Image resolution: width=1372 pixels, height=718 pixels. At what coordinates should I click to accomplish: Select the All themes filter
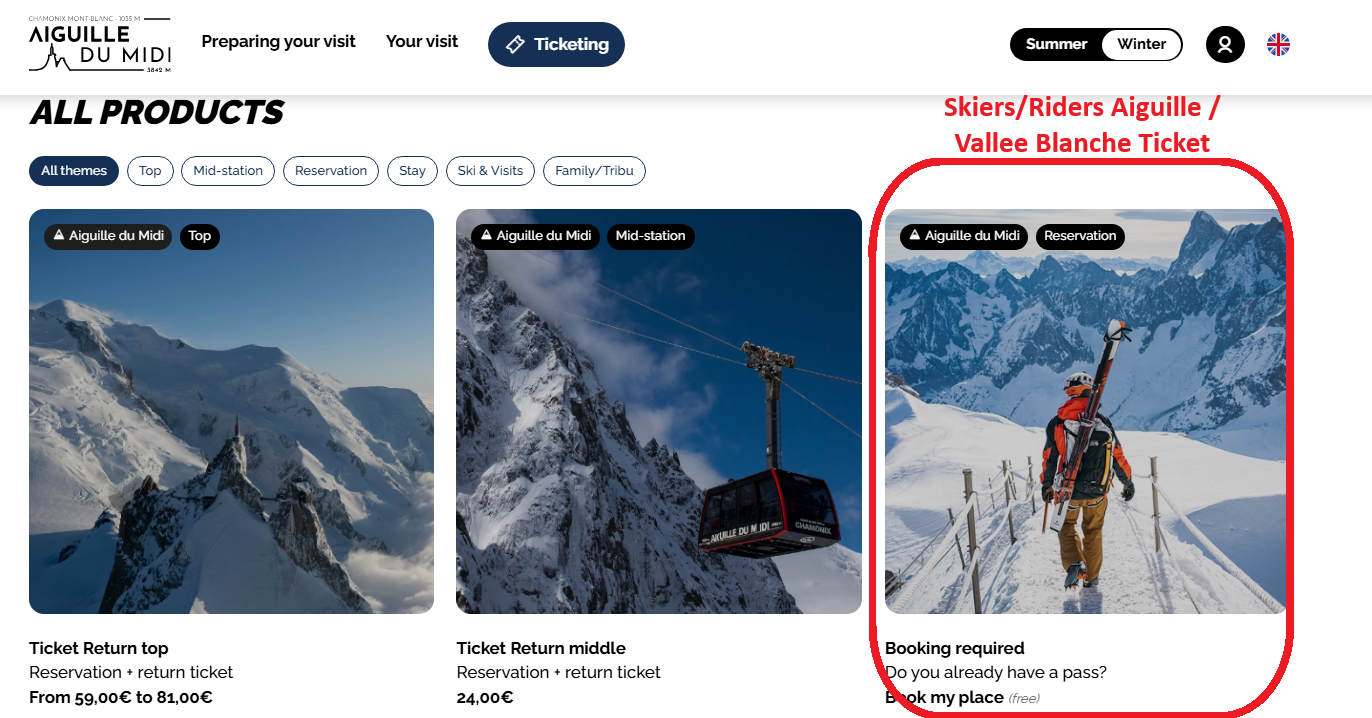(74, 171)
